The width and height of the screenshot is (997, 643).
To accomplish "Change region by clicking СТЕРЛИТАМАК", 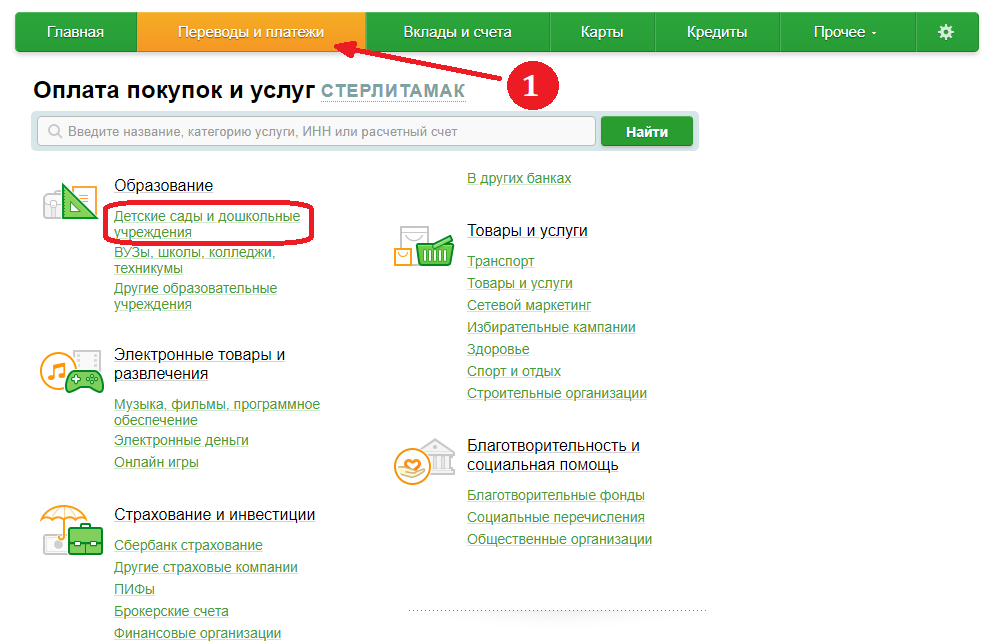I will pos(393,91).
